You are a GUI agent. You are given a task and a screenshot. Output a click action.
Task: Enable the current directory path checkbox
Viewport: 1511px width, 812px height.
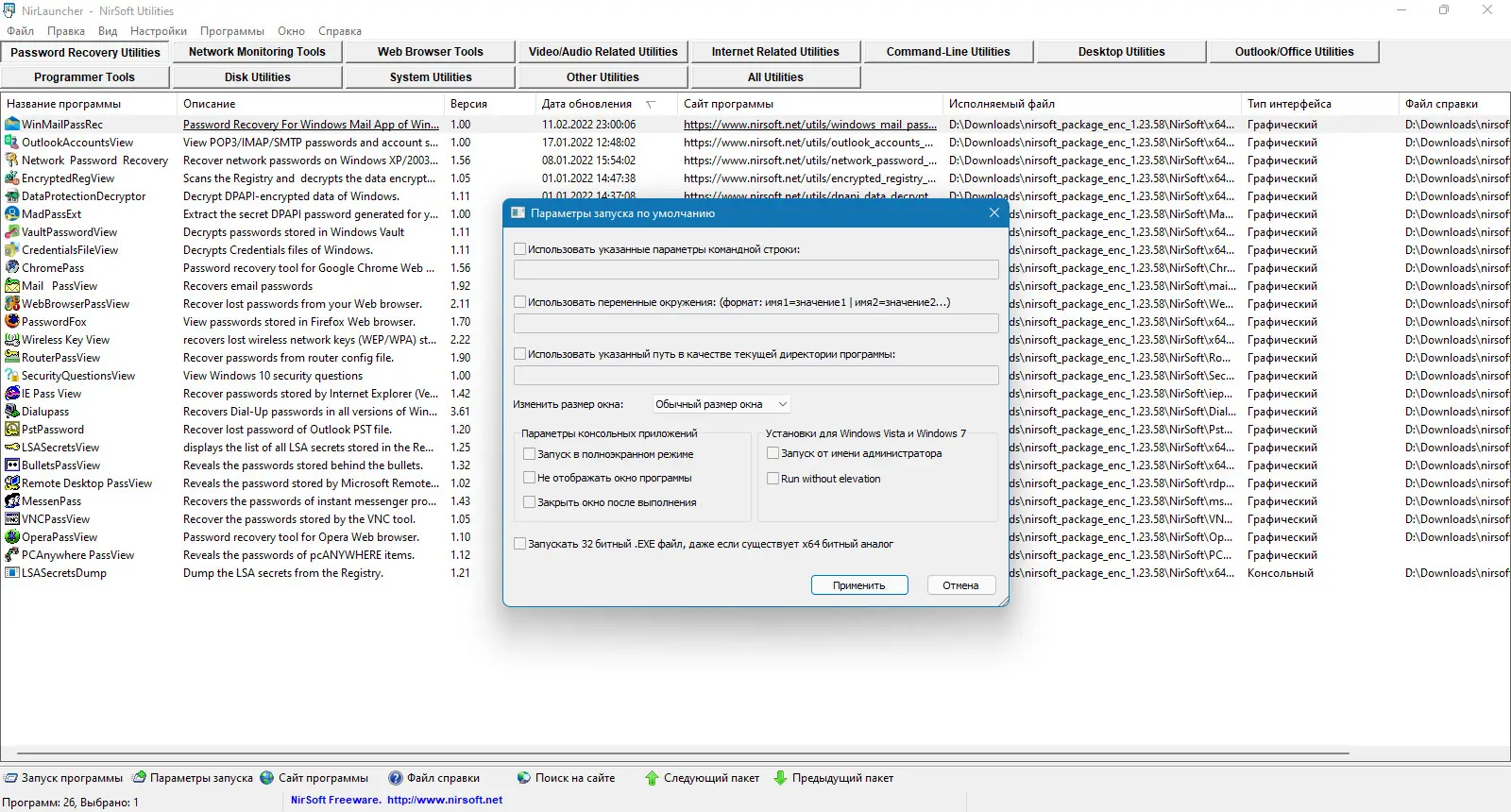(519, 354)
